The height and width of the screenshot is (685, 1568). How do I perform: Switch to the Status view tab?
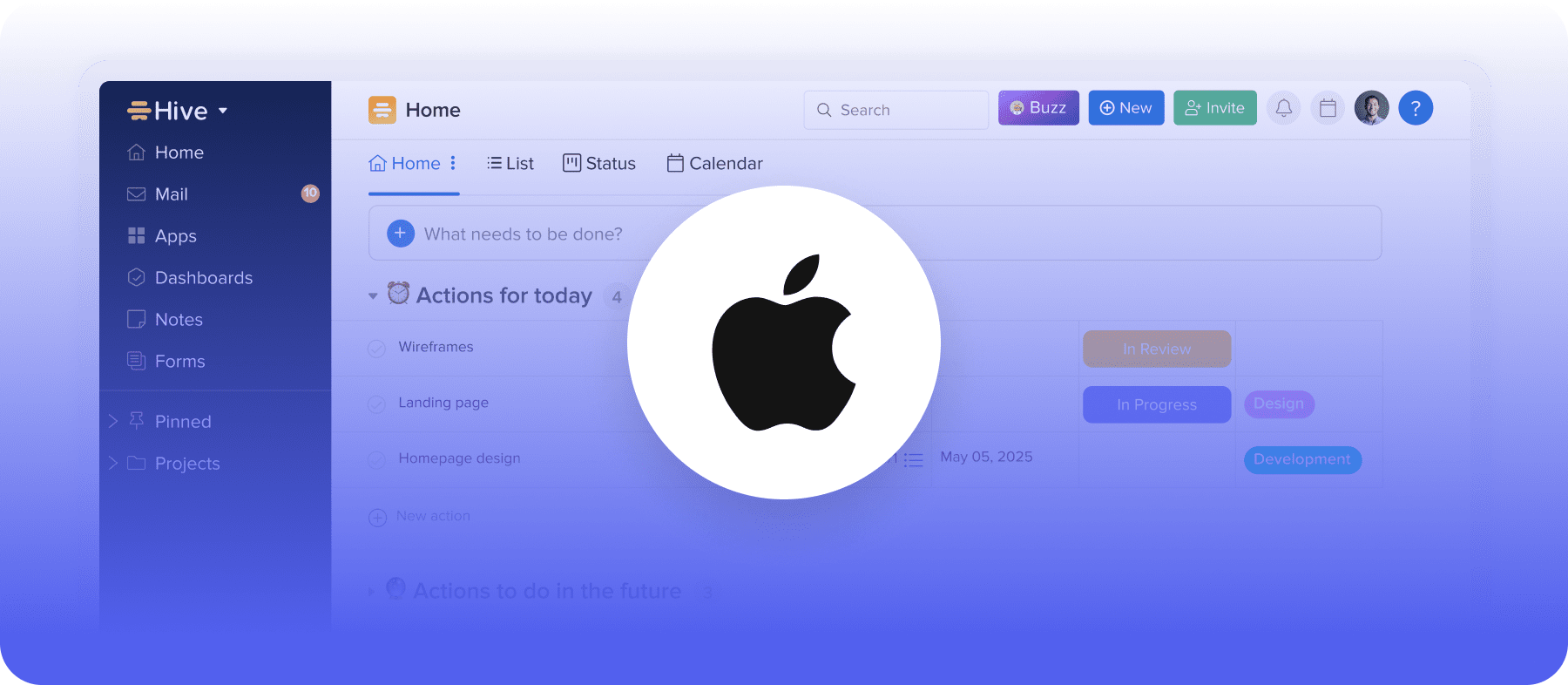pyautogui.click(x=599, y=164)
